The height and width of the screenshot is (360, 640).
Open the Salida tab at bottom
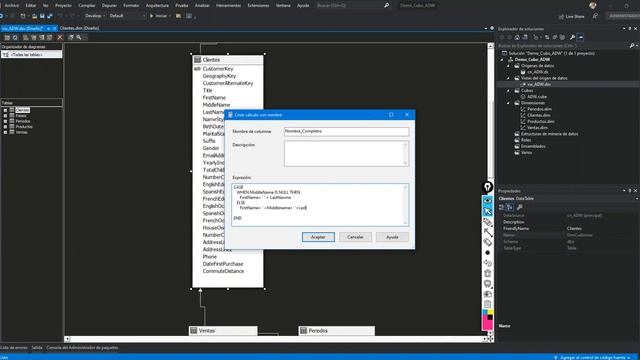tap(37, 348)
